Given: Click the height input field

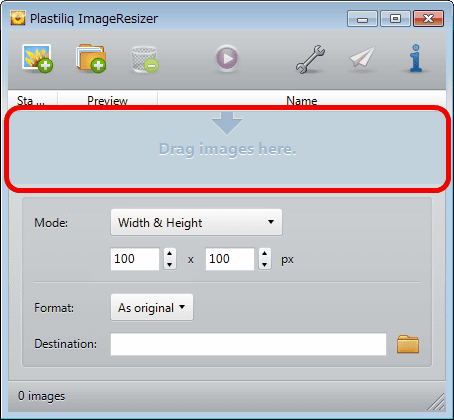Looking at the screenshot, I should pos(230,259).
